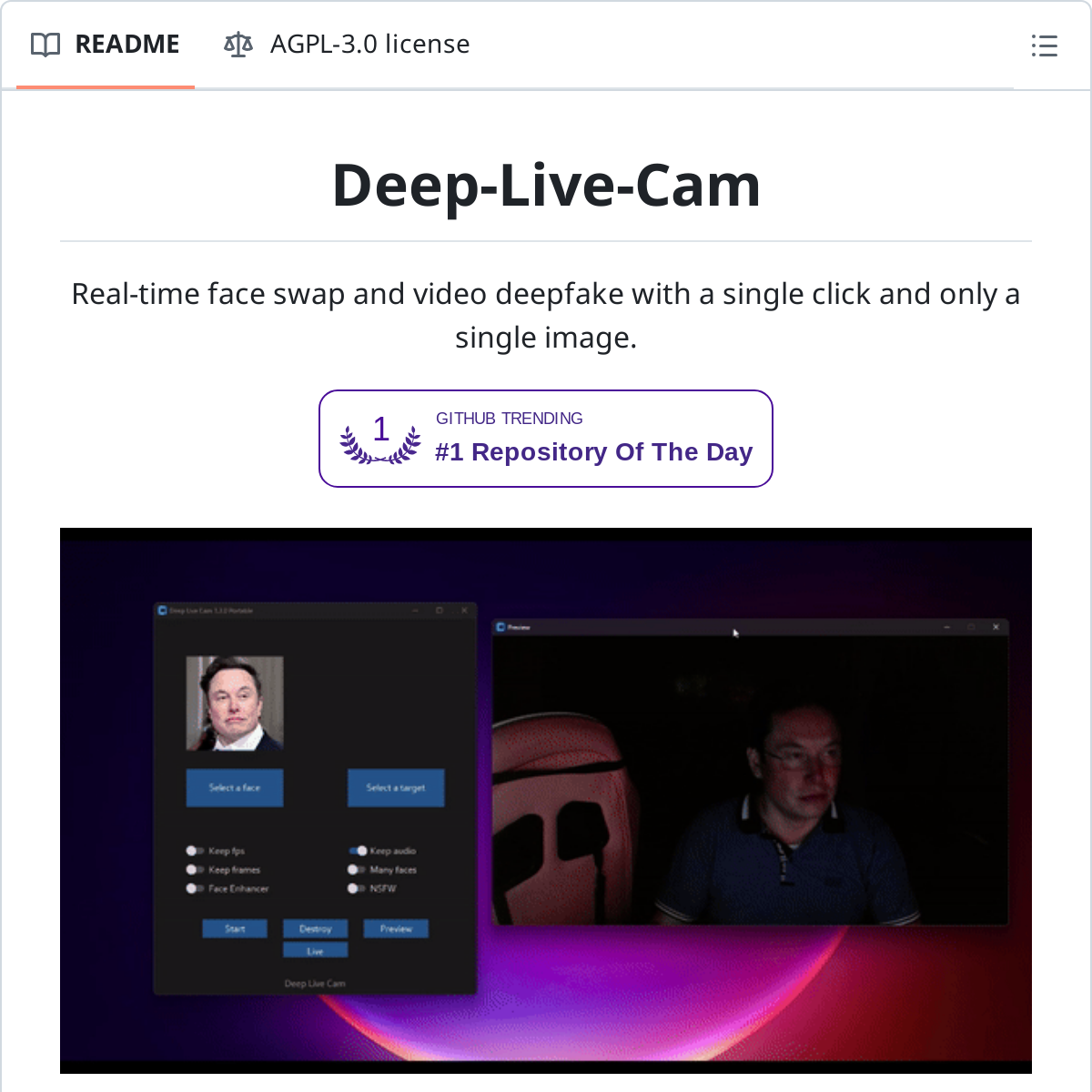
Task: Click the Deep Live Cam title bar icon
Action: [163, 611]
